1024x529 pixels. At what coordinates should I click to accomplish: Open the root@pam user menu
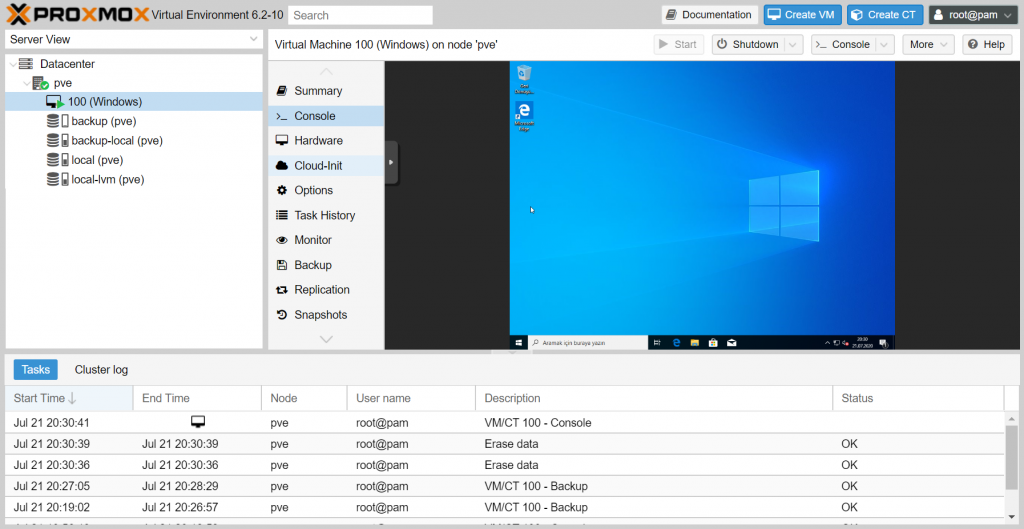point(973,14)
